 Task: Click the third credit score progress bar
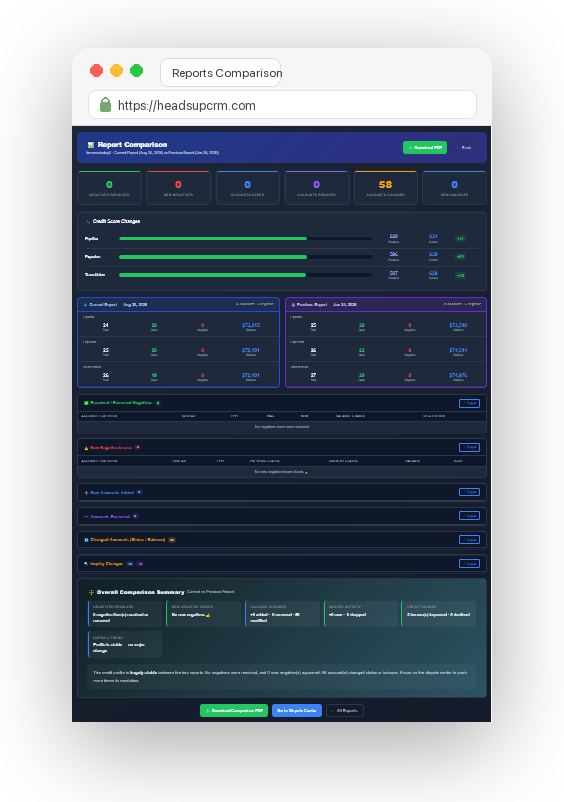(x=245, y=275)
